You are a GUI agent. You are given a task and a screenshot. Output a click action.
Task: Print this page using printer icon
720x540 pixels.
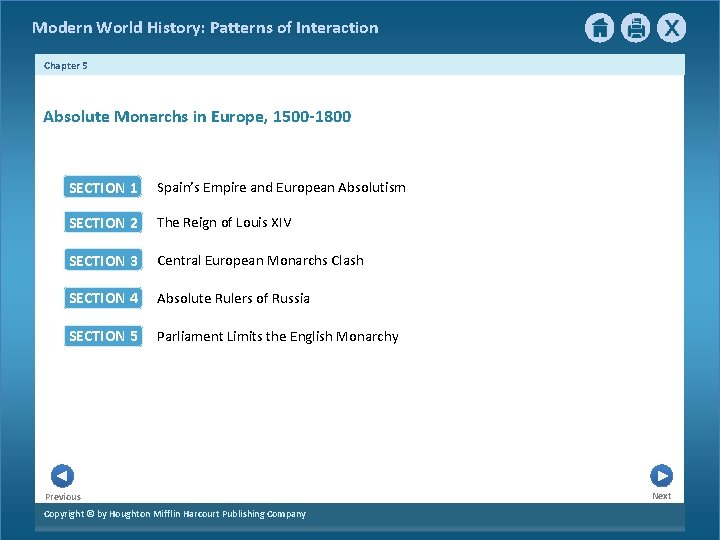point(636,28)
